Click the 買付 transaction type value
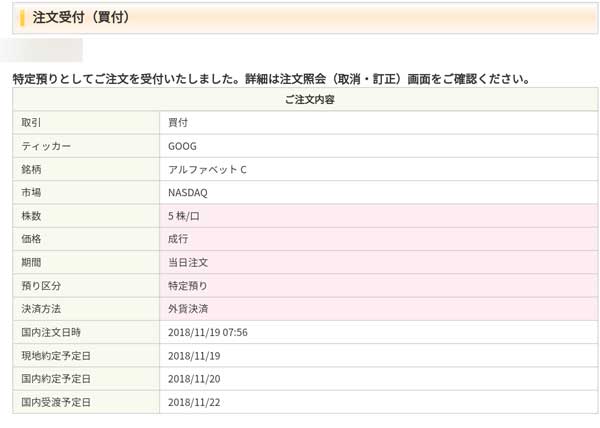Viewport: 600px width, 428px height. pyautogui.click(x=178, y=122)
